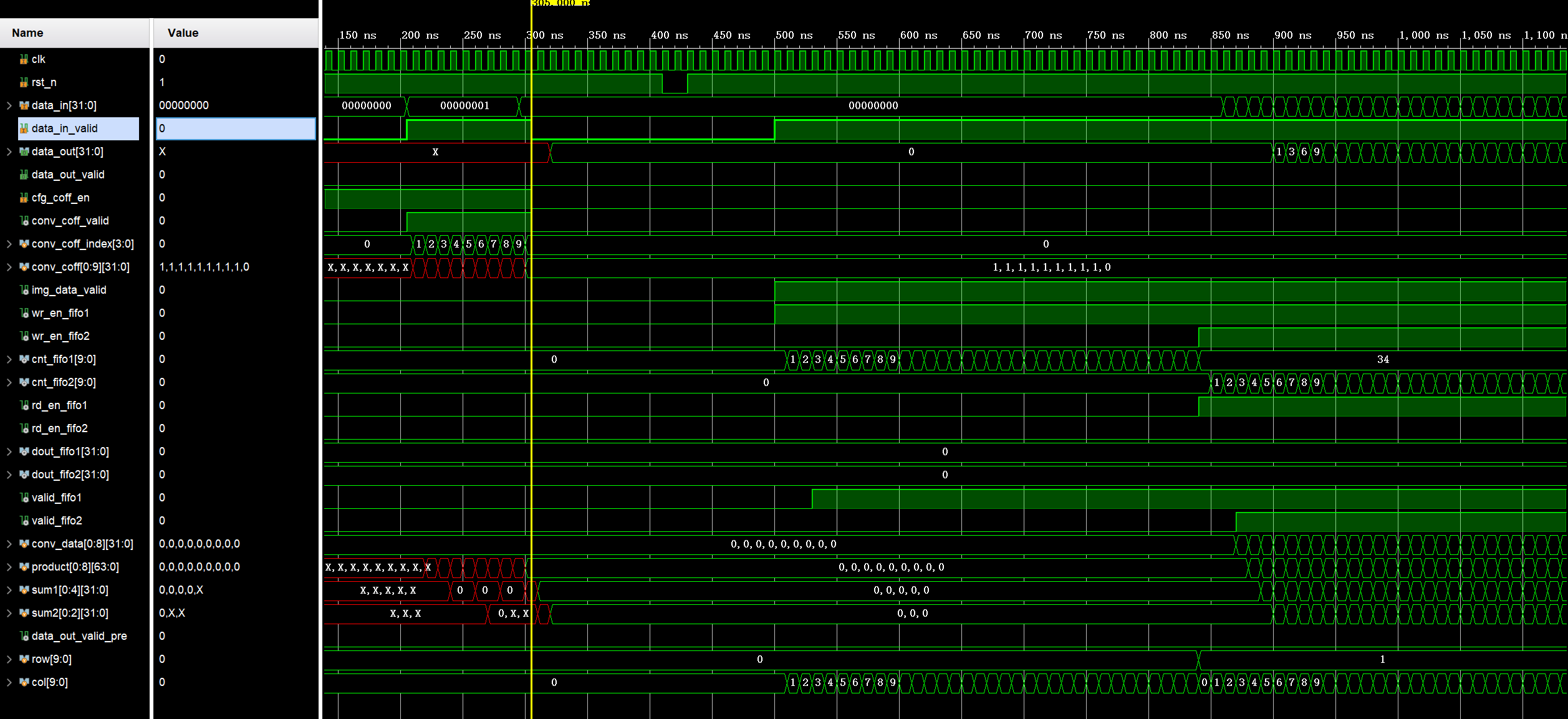The image size is (1568, 719).
Task: Click the clk signal waveform icon
Action: click(x=22, y=59)
